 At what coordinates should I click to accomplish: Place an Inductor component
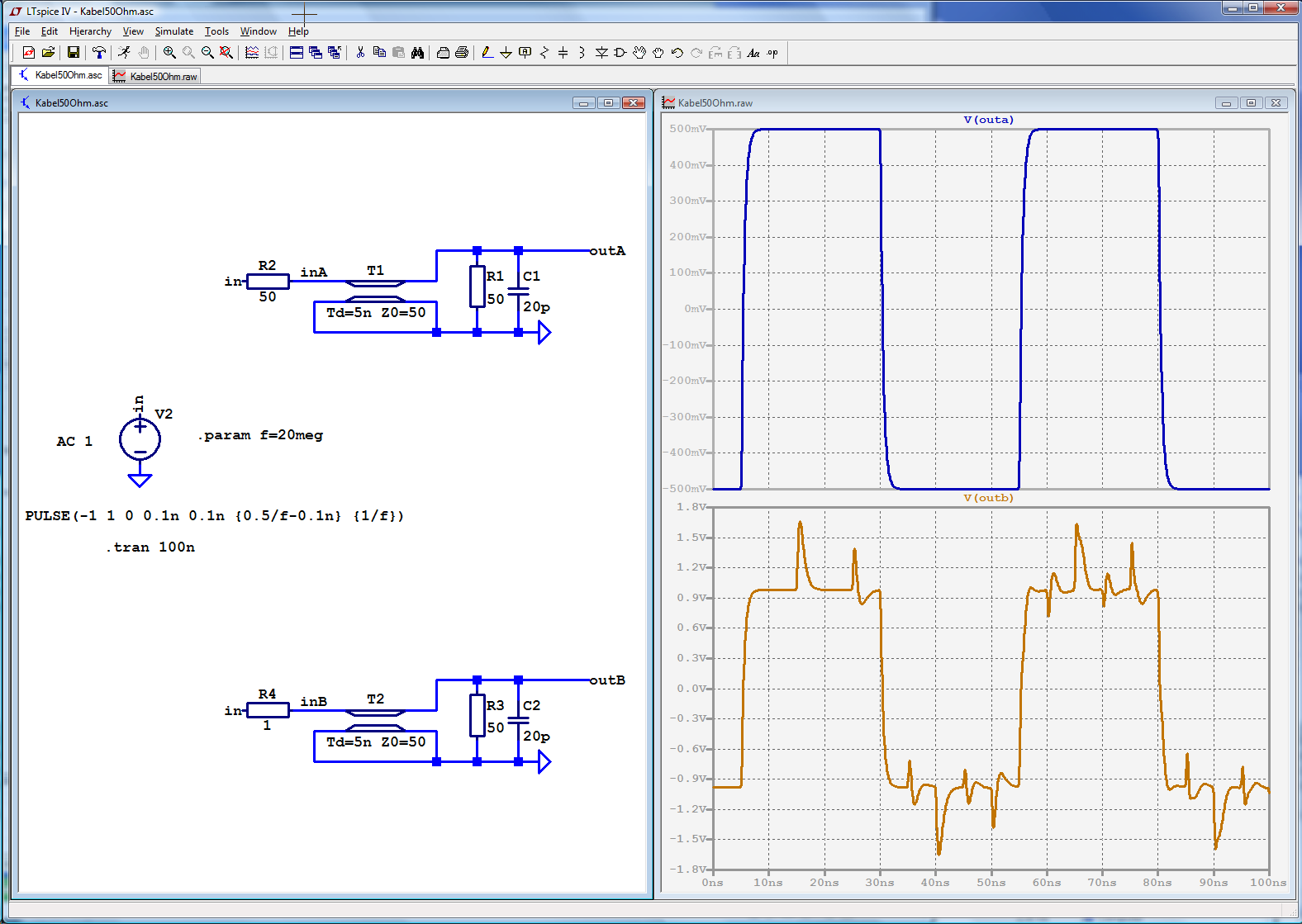pos(582,53)
